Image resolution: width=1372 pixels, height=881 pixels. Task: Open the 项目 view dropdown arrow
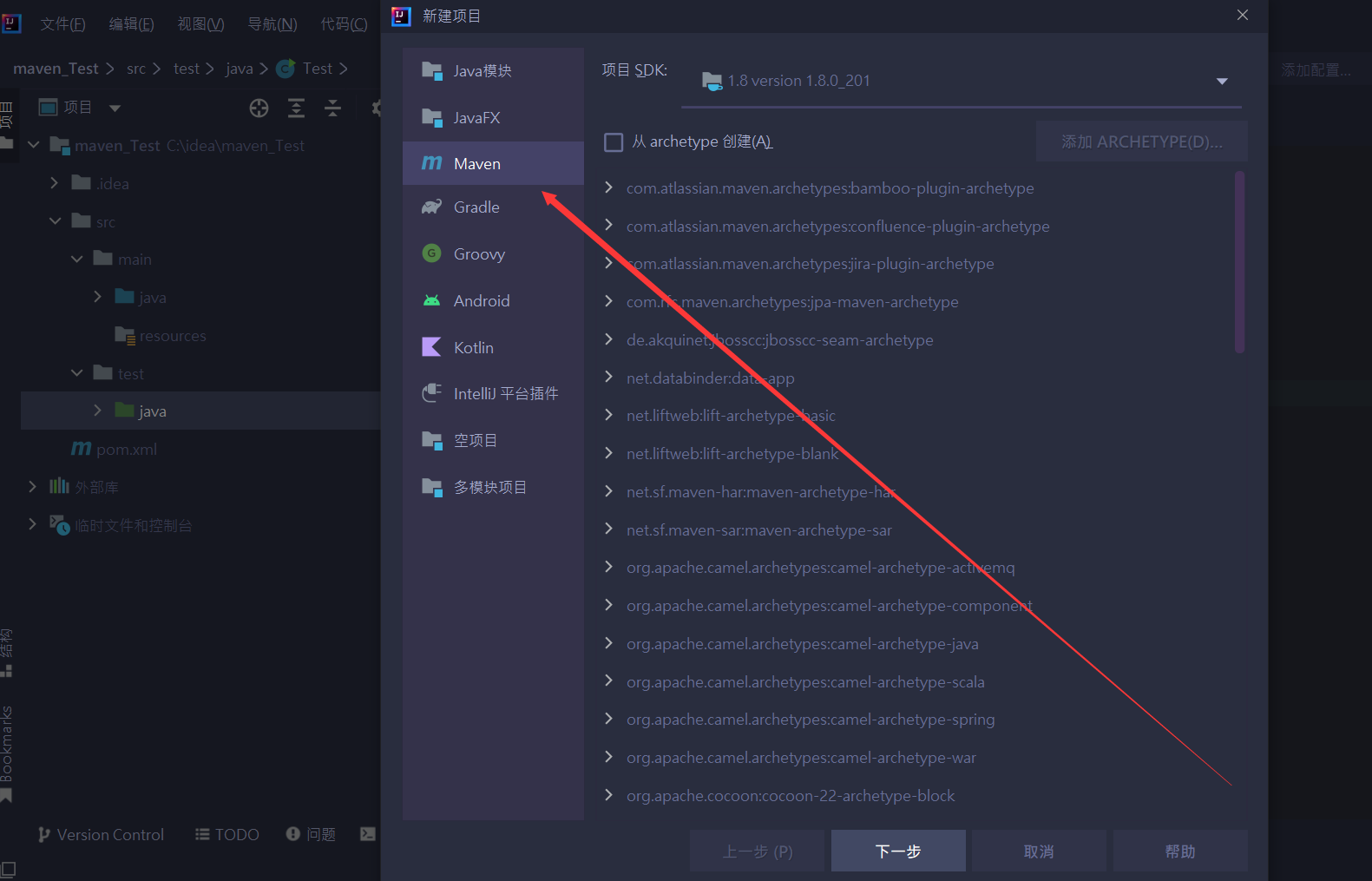click(x=115, y=108)
